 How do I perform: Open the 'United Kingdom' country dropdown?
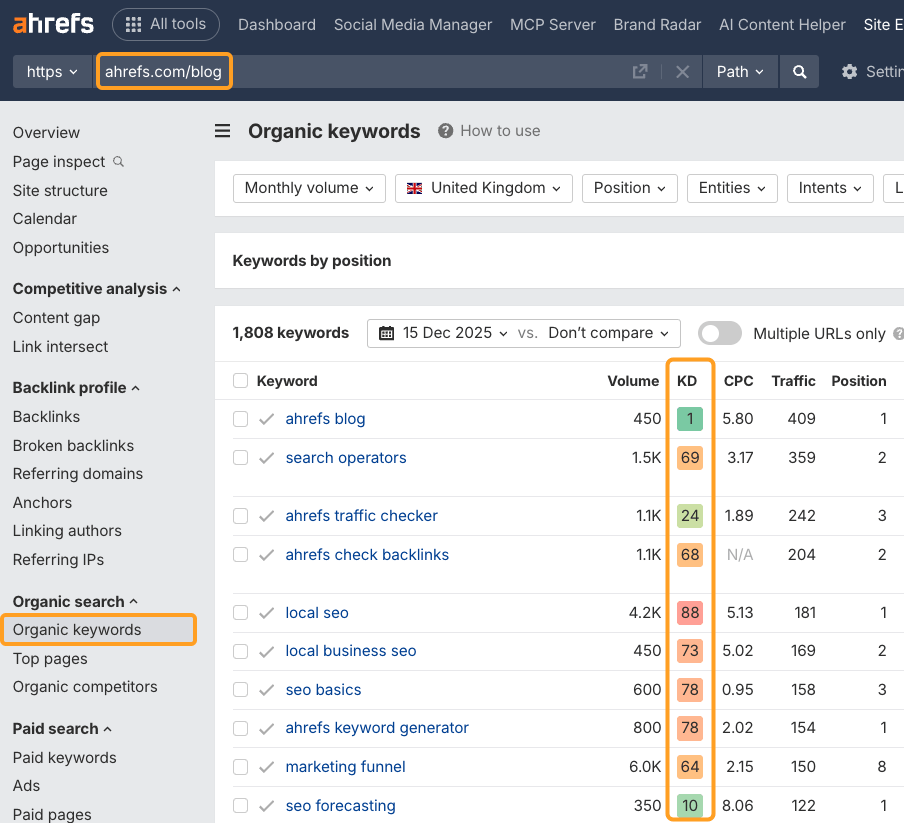[483, 188]
